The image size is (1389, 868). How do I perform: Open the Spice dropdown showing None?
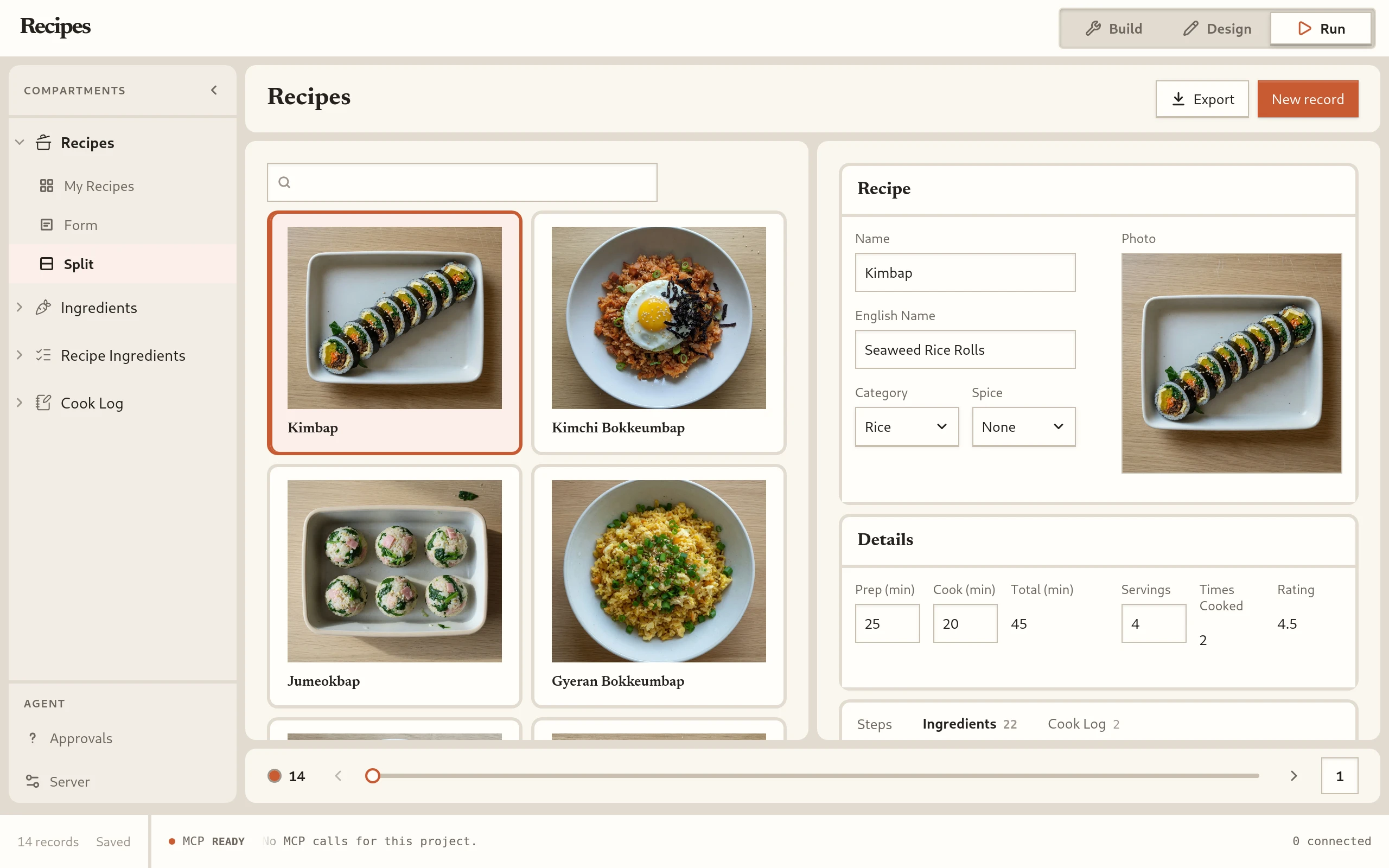pyautogui.click(x=1023, y=426)
